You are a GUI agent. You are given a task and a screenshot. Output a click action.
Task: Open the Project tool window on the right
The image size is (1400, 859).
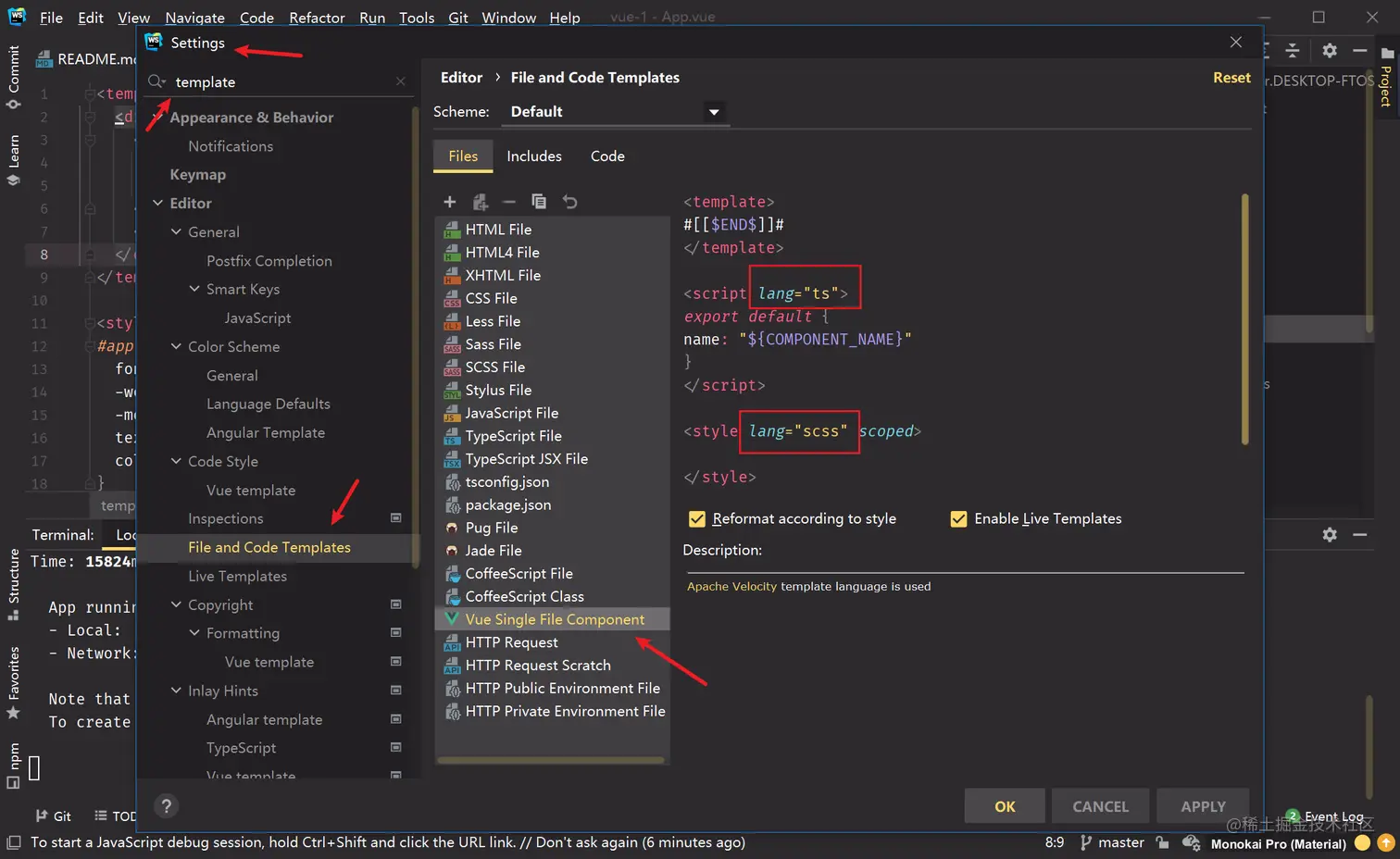pos(1386,78)
